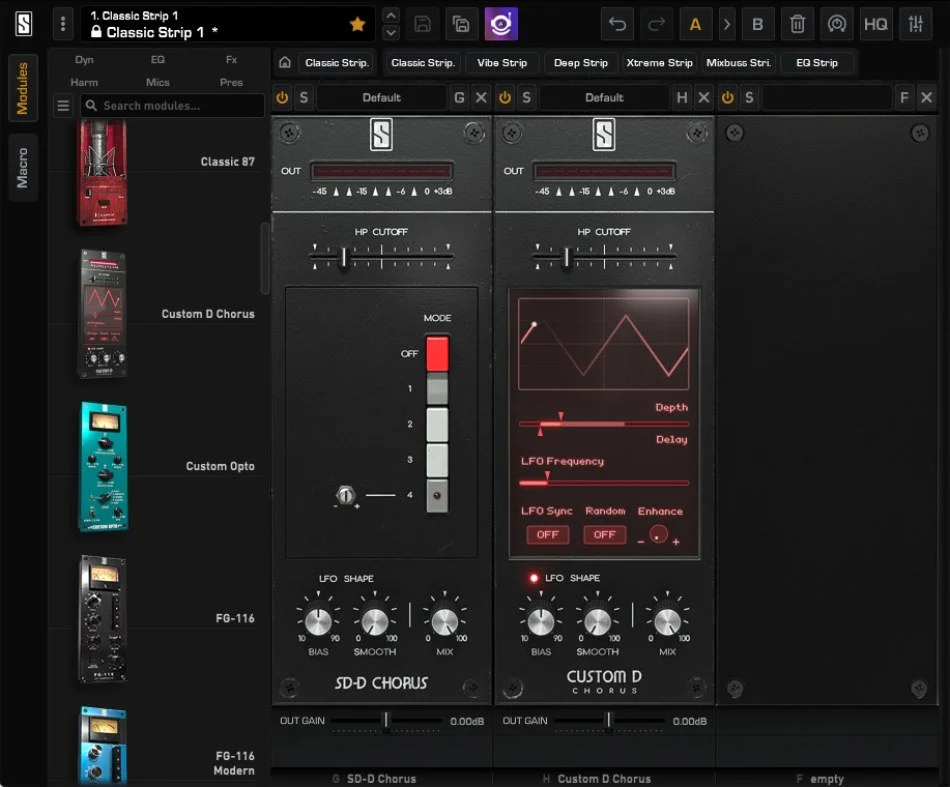The height and width of the screenshot is (787, 950).
Task: Copy A to B with arrow
Action: click(x=726, y=24)
